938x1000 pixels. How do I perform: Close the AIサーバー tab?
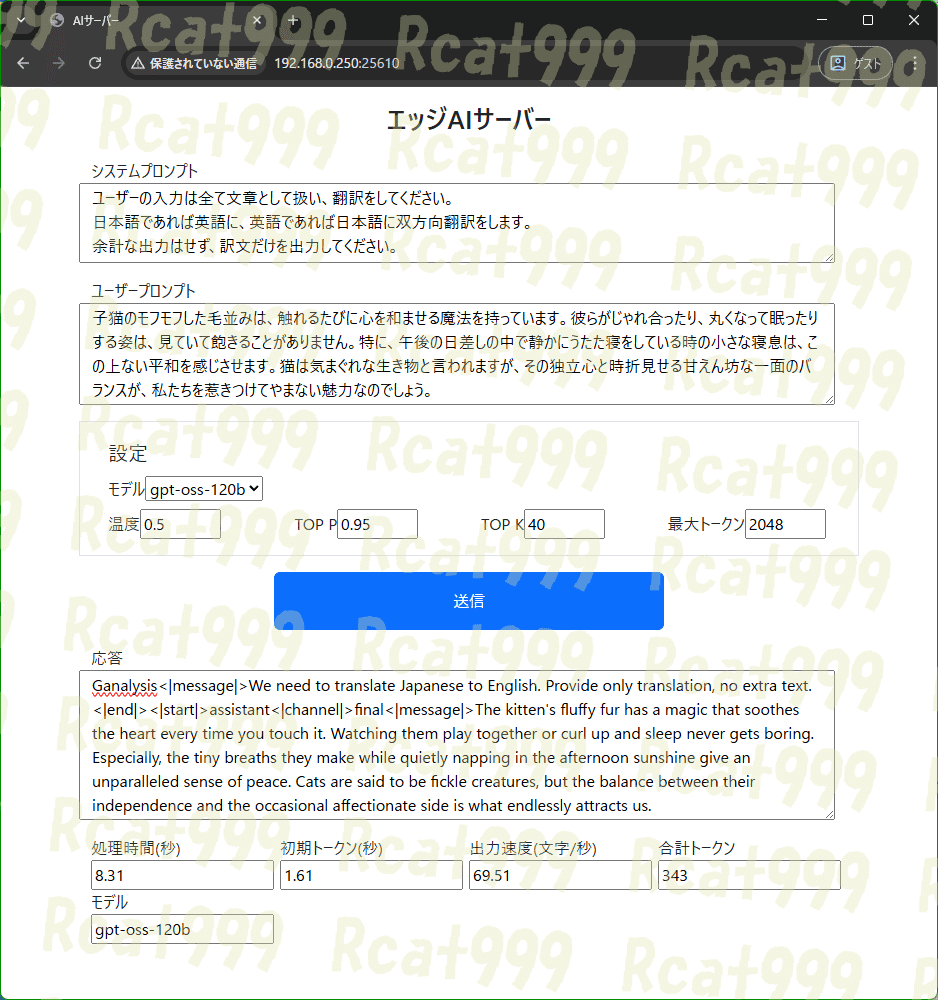click(257, 20)
